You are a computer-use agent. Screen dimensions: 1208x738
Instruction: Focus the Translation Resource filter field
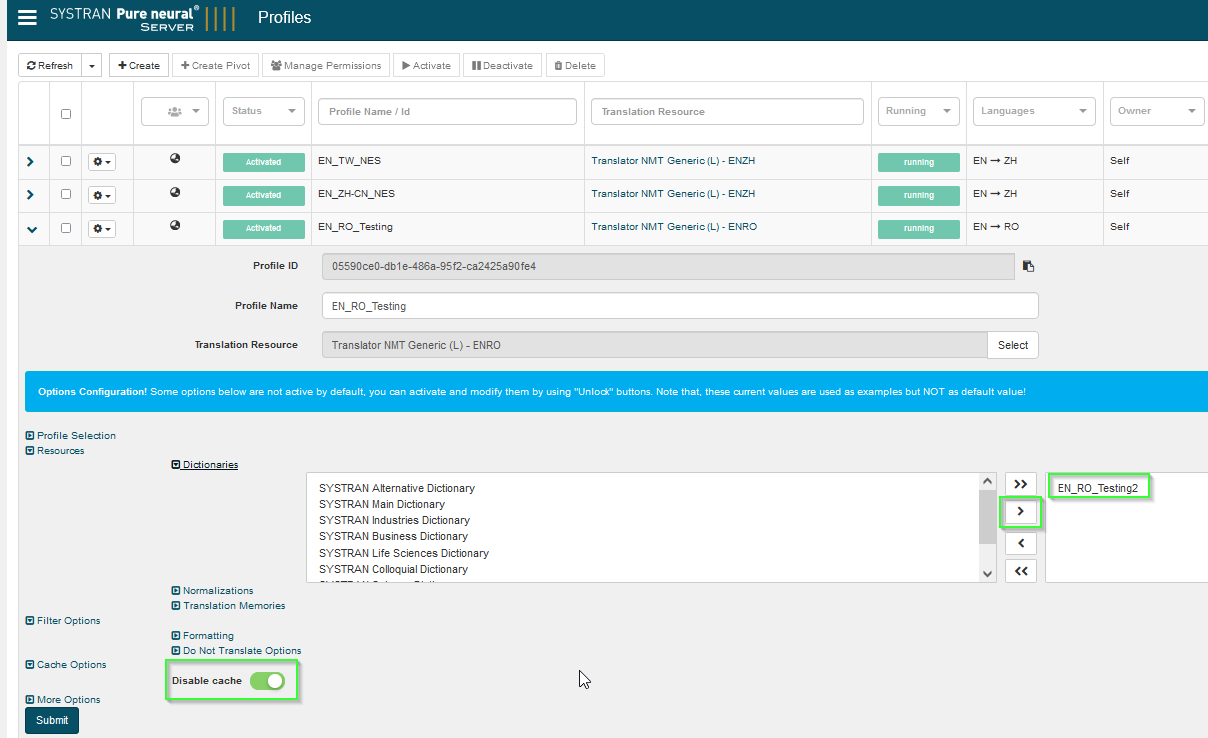(727, 111)
